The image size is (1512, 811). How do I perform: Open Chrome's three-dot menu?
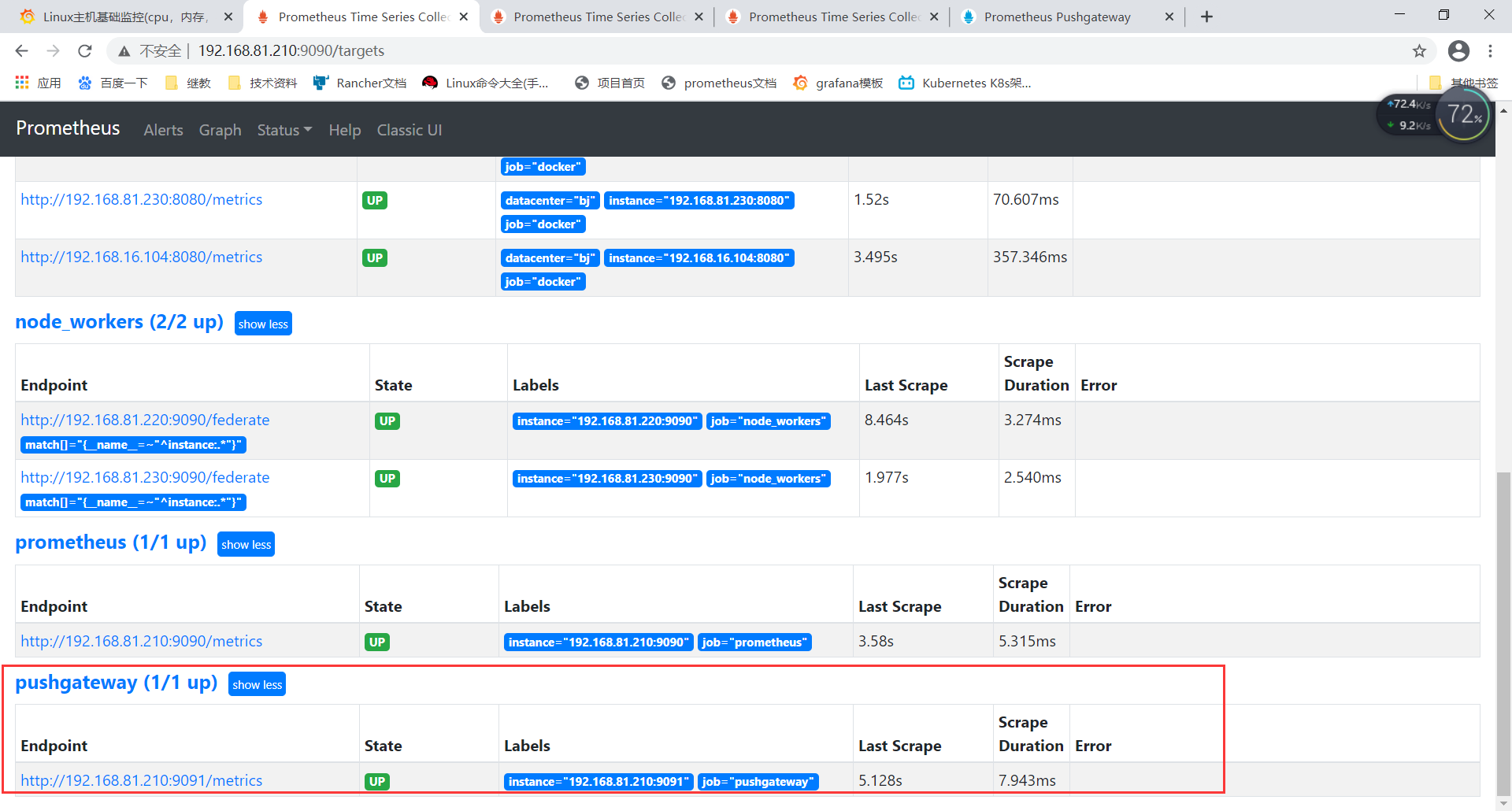pos(1491,50)
